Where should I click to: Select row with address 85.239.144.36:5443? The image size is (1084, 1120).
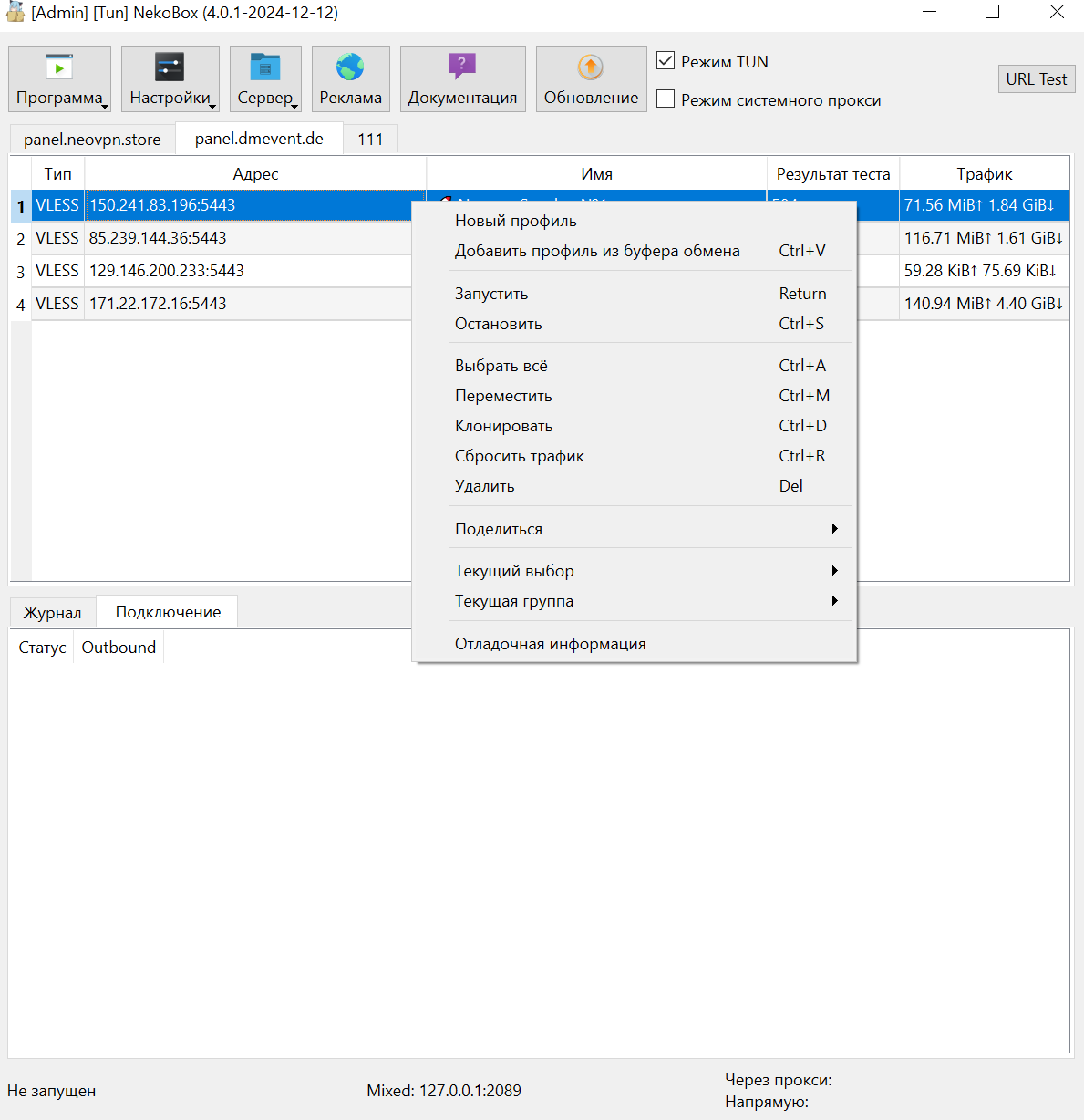pos(249,238)
